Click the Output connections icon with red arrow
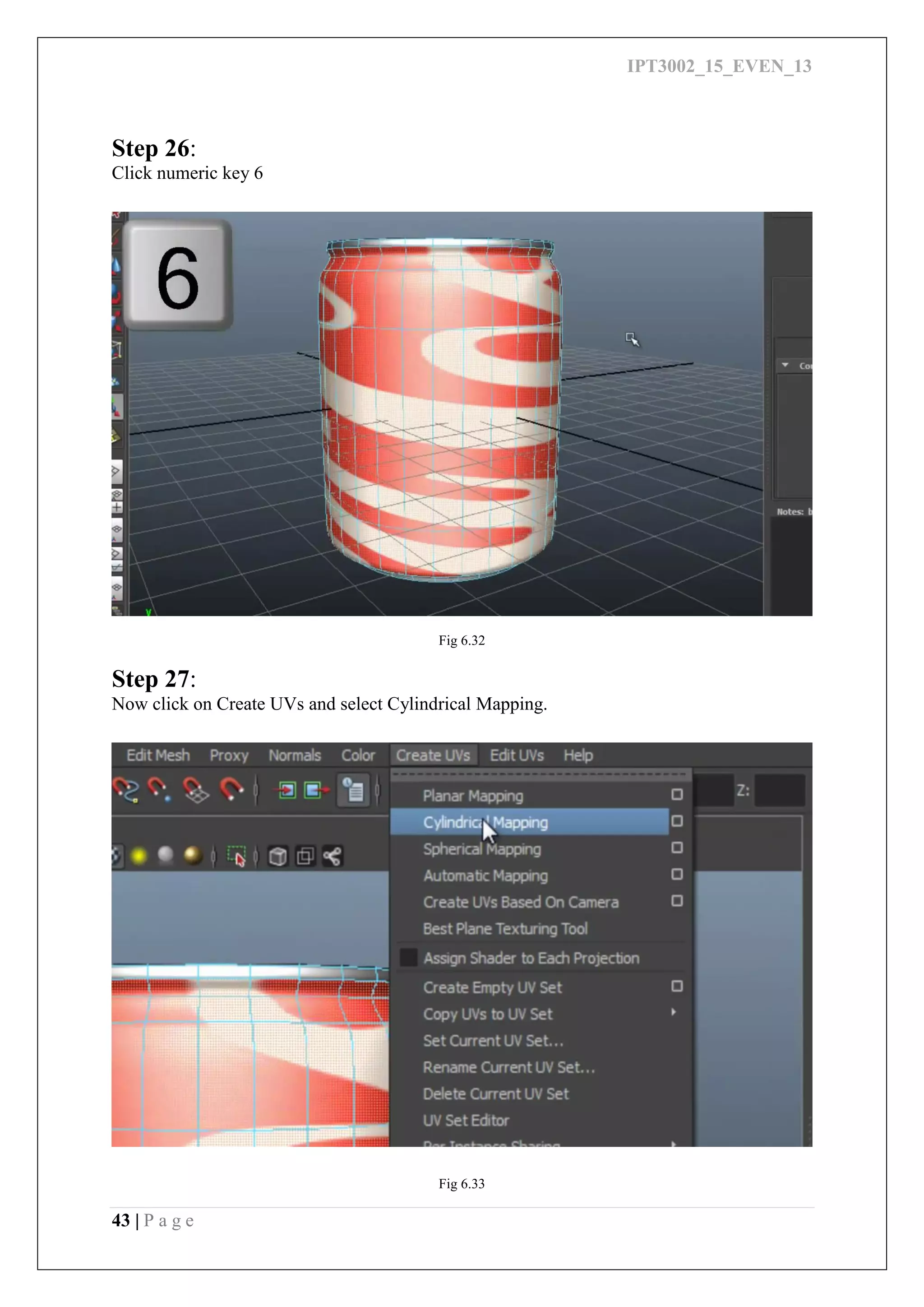The width and height of the screenshot is (924, 1307). point(316,790)
